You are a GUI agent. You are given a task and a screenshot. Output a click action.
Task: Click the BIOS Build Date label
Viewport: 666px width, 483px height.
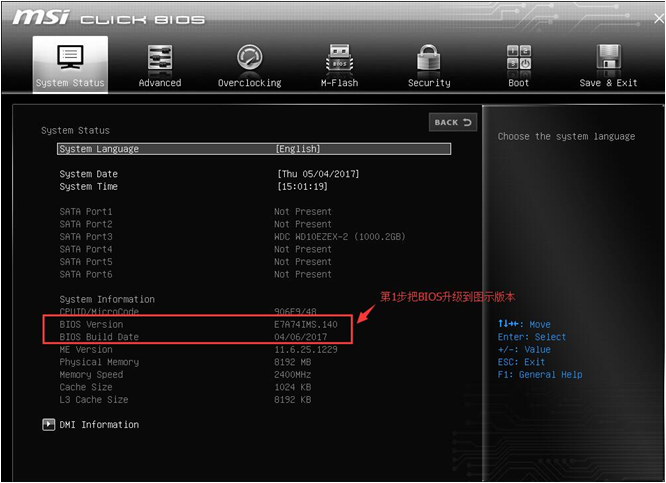click(99, 337)
